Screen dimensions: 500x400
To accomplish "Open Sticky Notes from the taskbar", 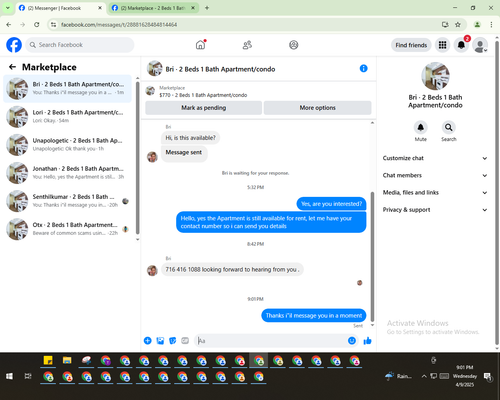I will coord(48,360).
